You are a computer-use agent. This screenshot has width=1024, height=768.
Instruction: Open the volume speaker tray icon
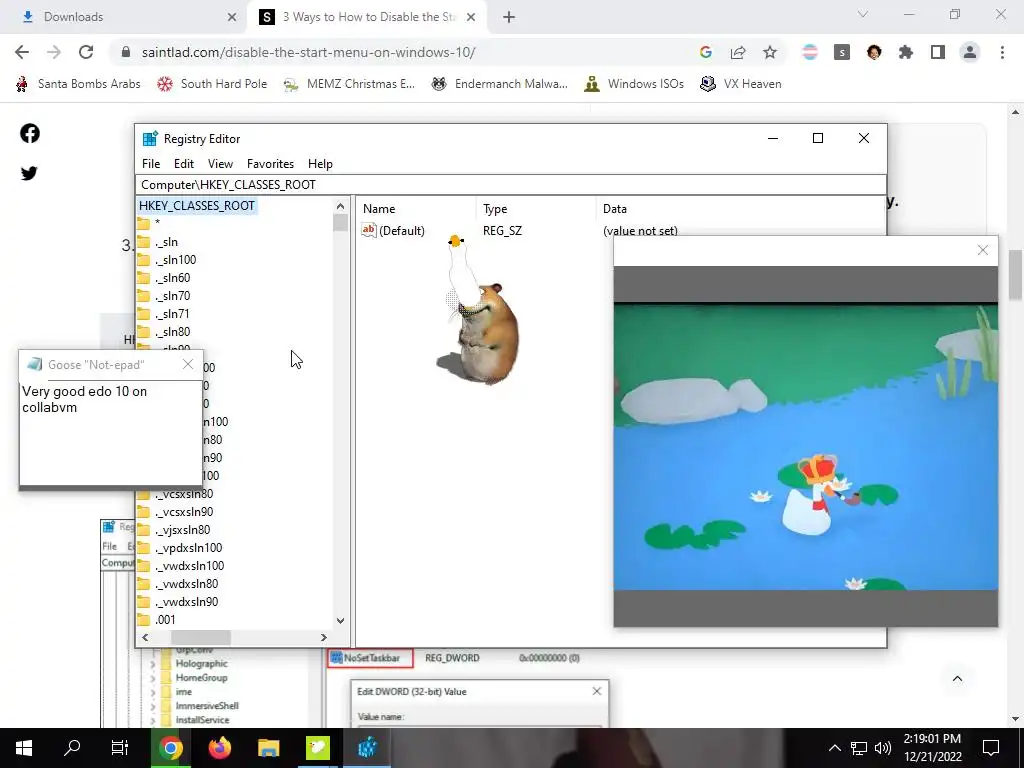pyautogui.click(x=883, y=748)
